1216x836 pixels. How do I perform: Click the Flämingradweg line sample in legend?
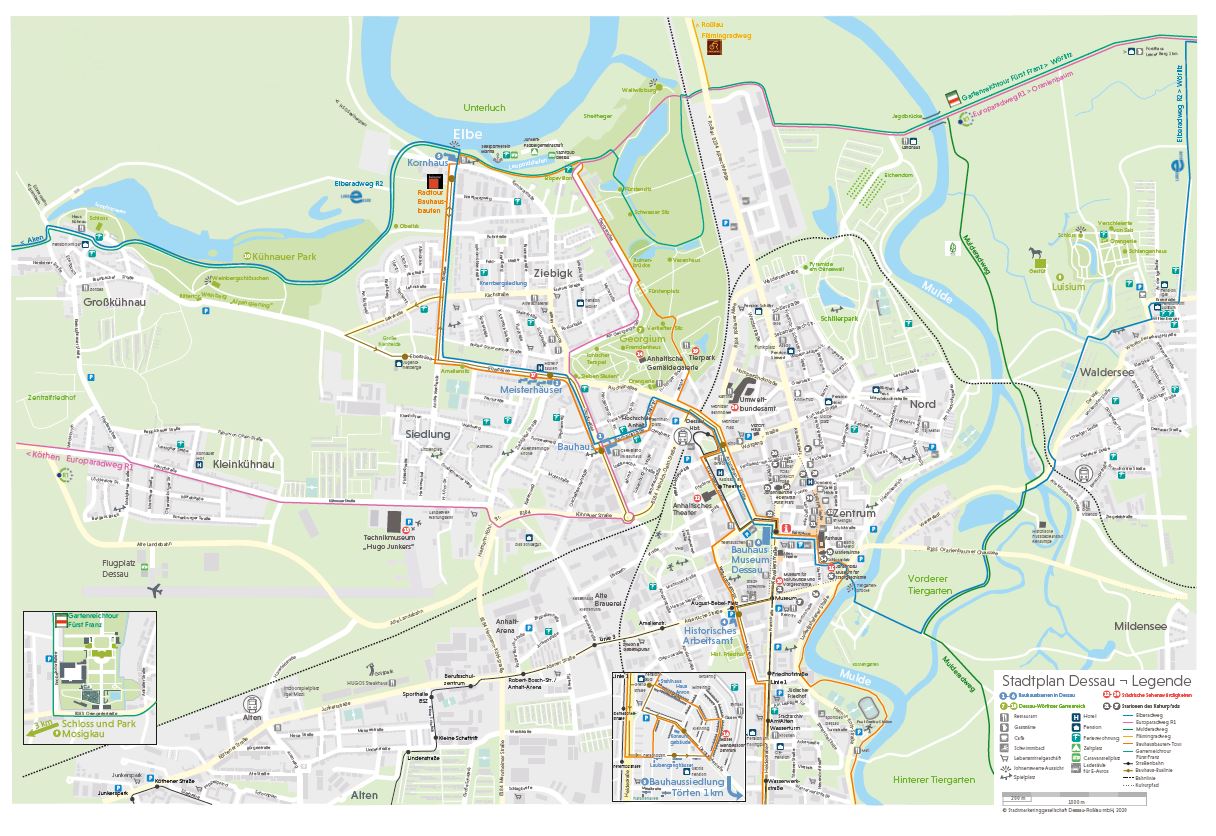1128,736
